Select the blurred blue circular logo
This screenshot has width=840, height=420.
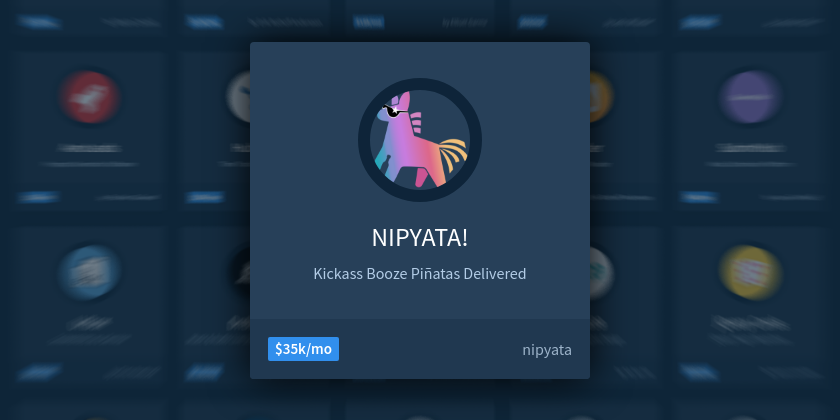click(x=89, y=272)
